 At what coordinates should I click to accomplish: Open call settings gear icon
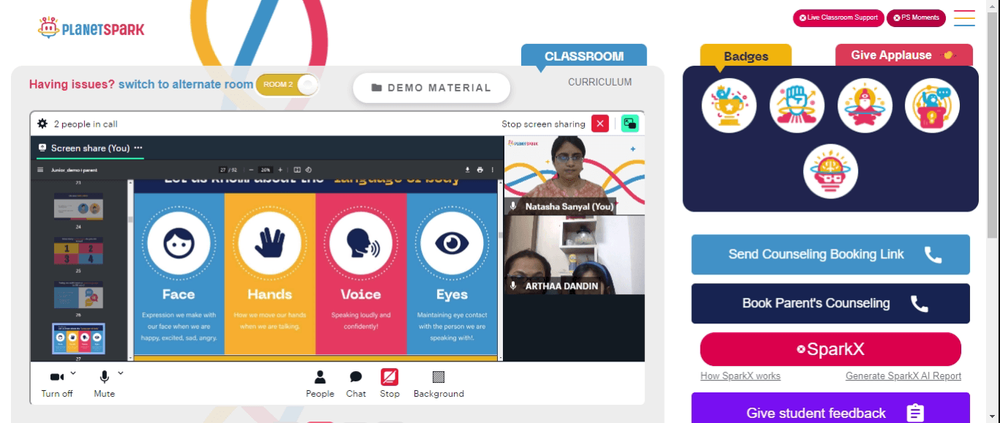42,124
